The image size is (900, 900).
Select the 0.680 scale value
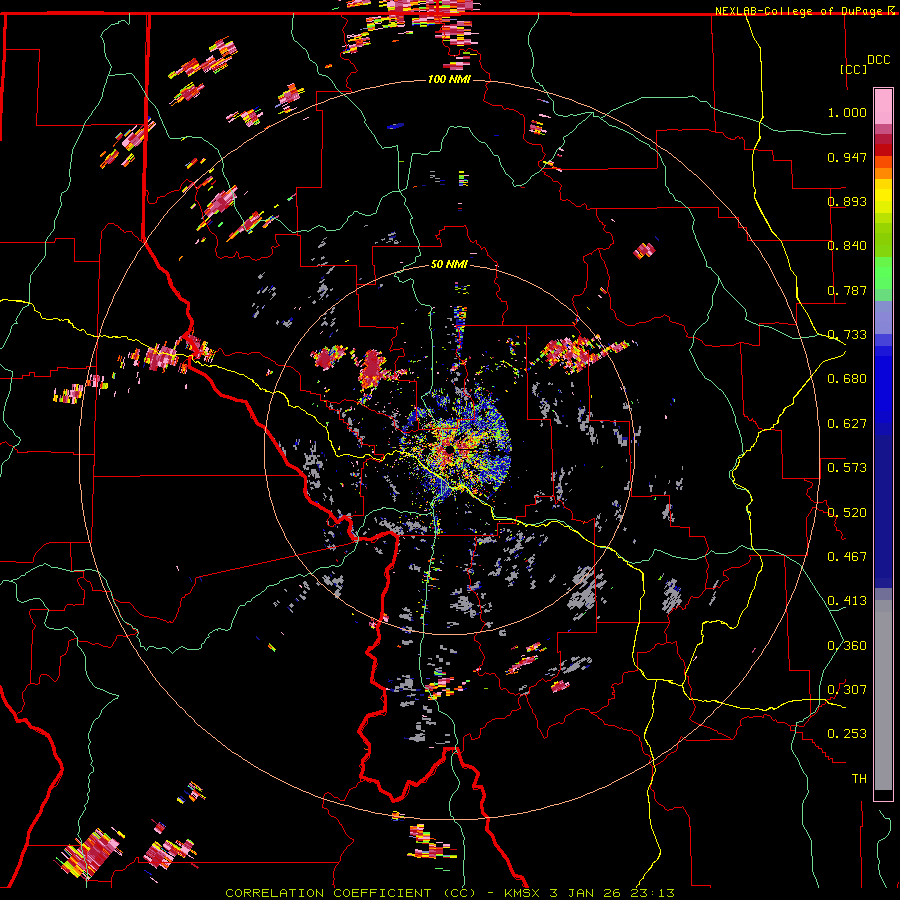(x=847, y=379)
